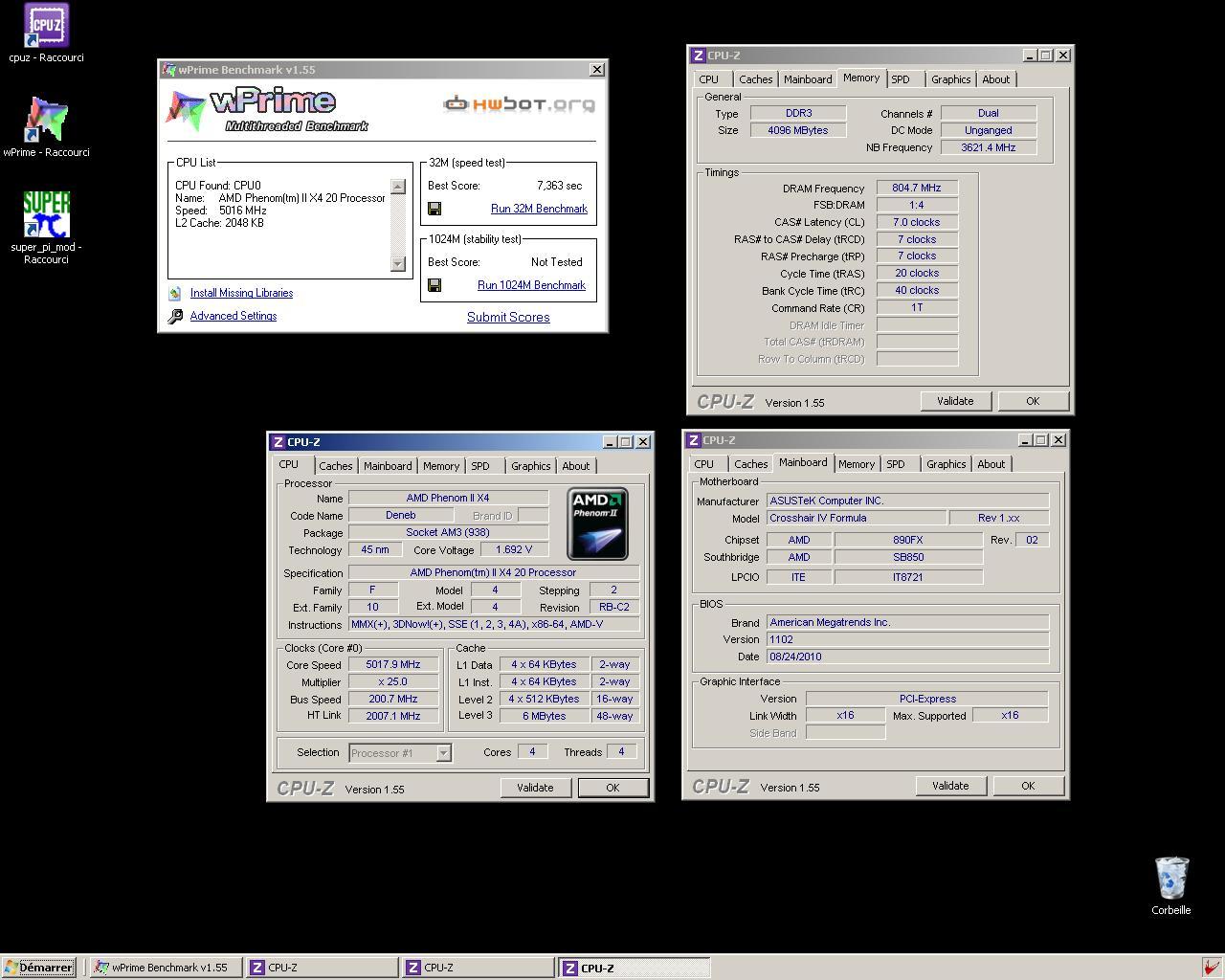Select Graphics tab in CPU-Z Mainboard window

point(946,464)
